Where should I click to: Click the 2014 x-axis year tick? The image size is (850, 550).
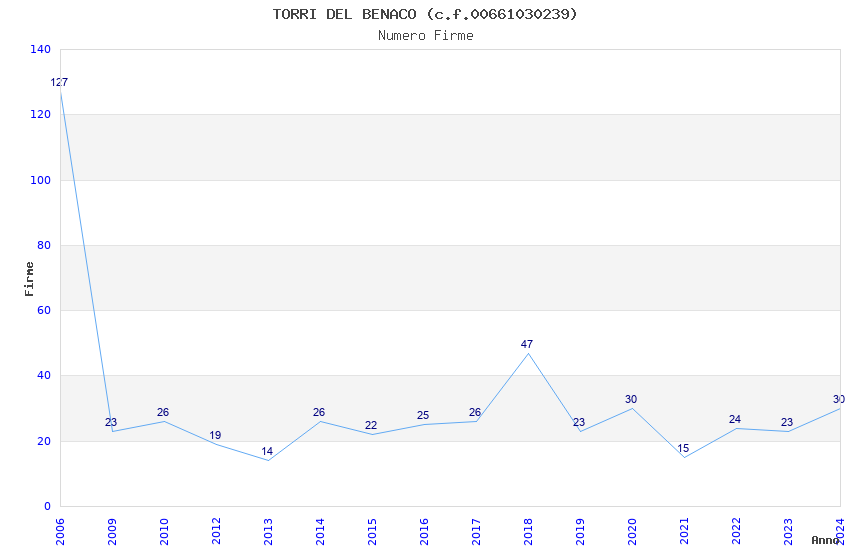[320, 532]
